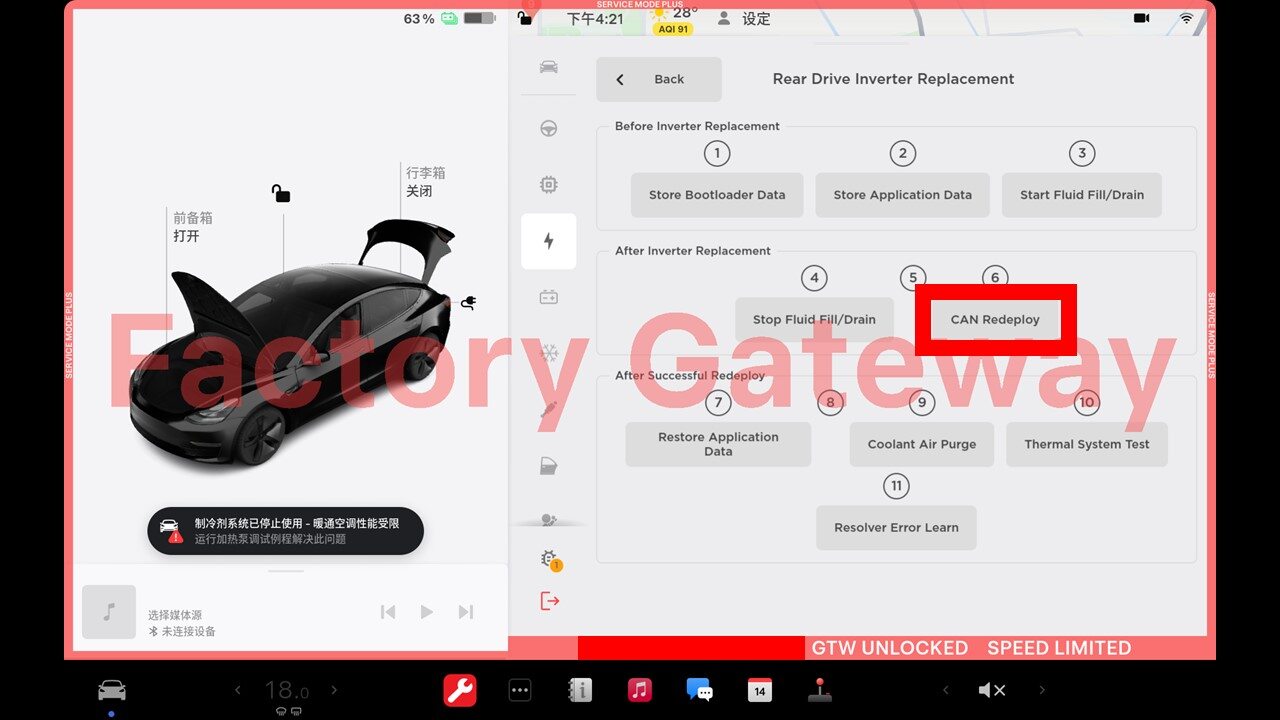Increase cabin temperature with right arrow
This screenshot has width=1280, height=720.
(334, 690)
